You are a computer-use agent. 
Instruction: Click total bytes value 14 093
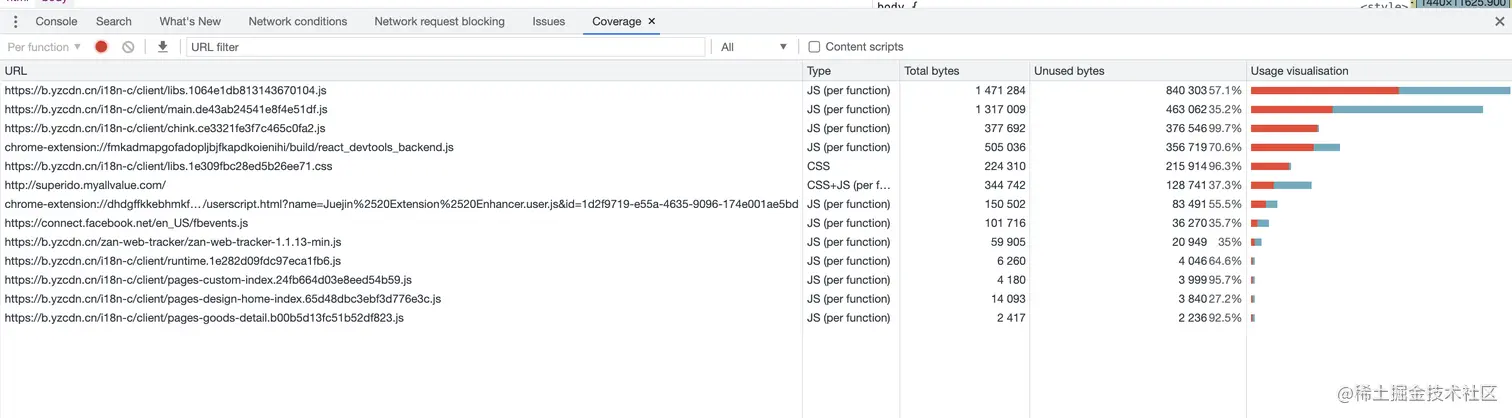(x=1009, y=299)
